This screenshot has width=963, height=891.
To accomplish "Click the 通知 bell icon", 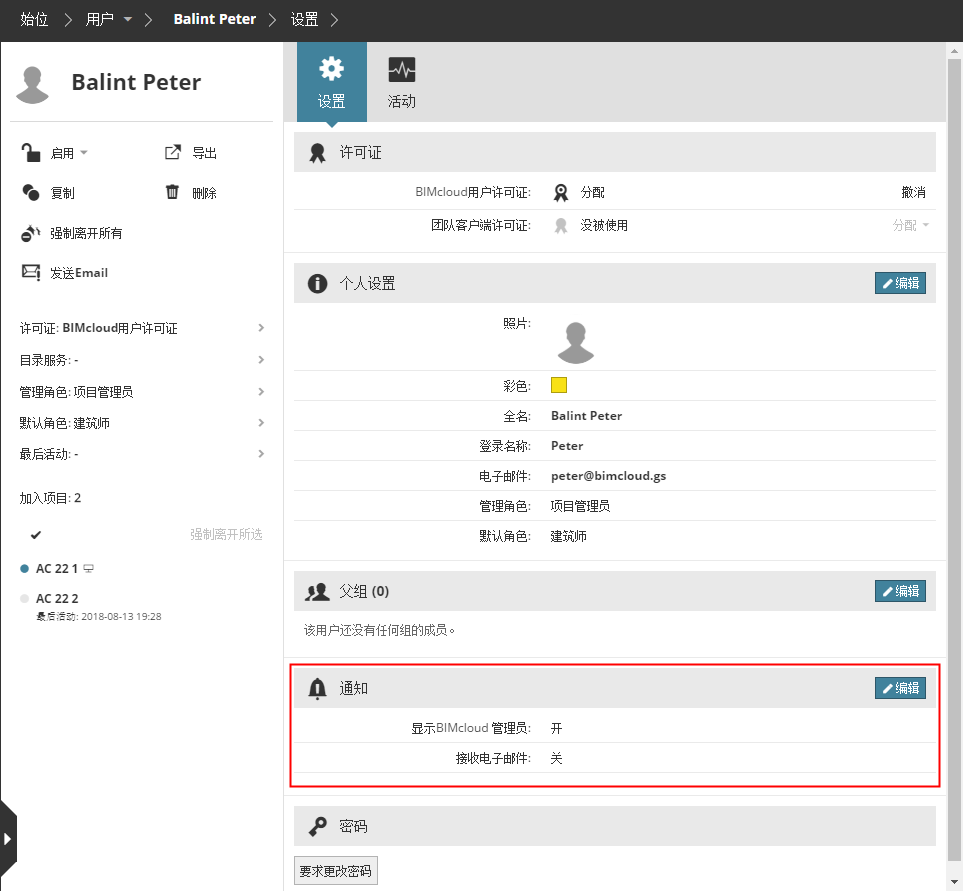I will (318, 689).
